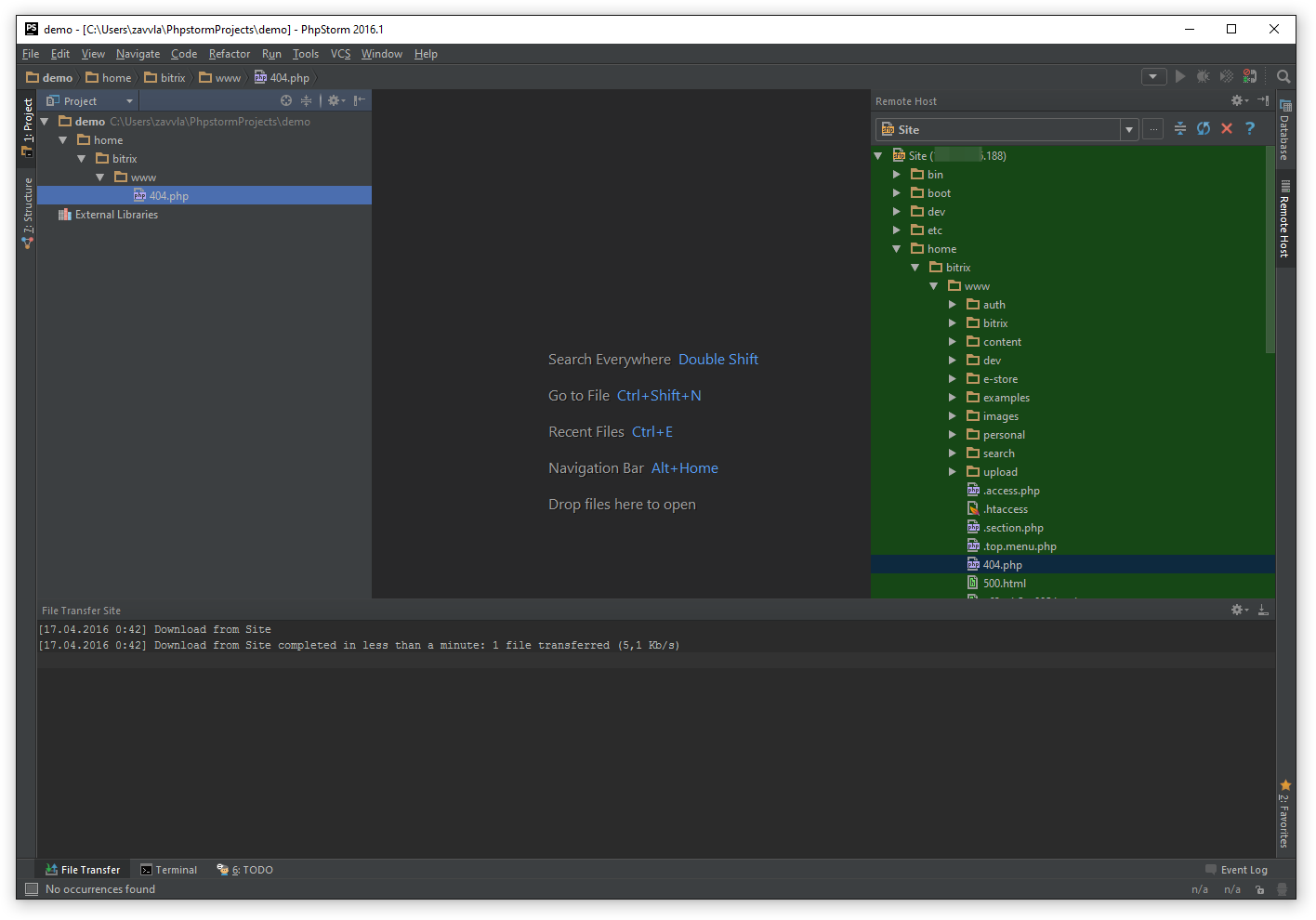
Task: Click the Listen for PHP Debug Connections icon
Action: (x=1250, y=77)
